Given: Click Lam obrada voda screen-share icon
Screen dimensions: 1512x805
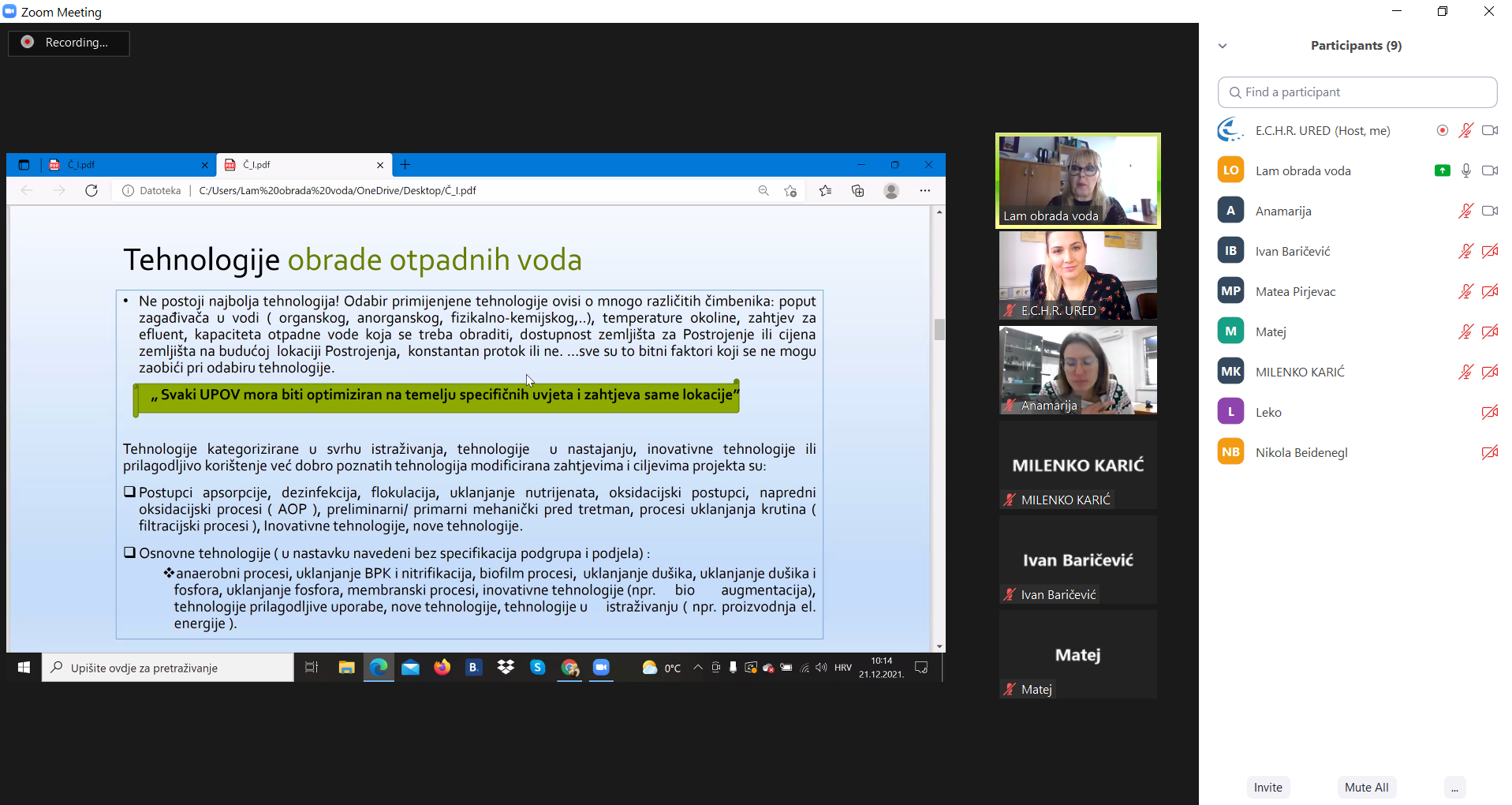Looking at the screenshot, I should [1442, 170].
